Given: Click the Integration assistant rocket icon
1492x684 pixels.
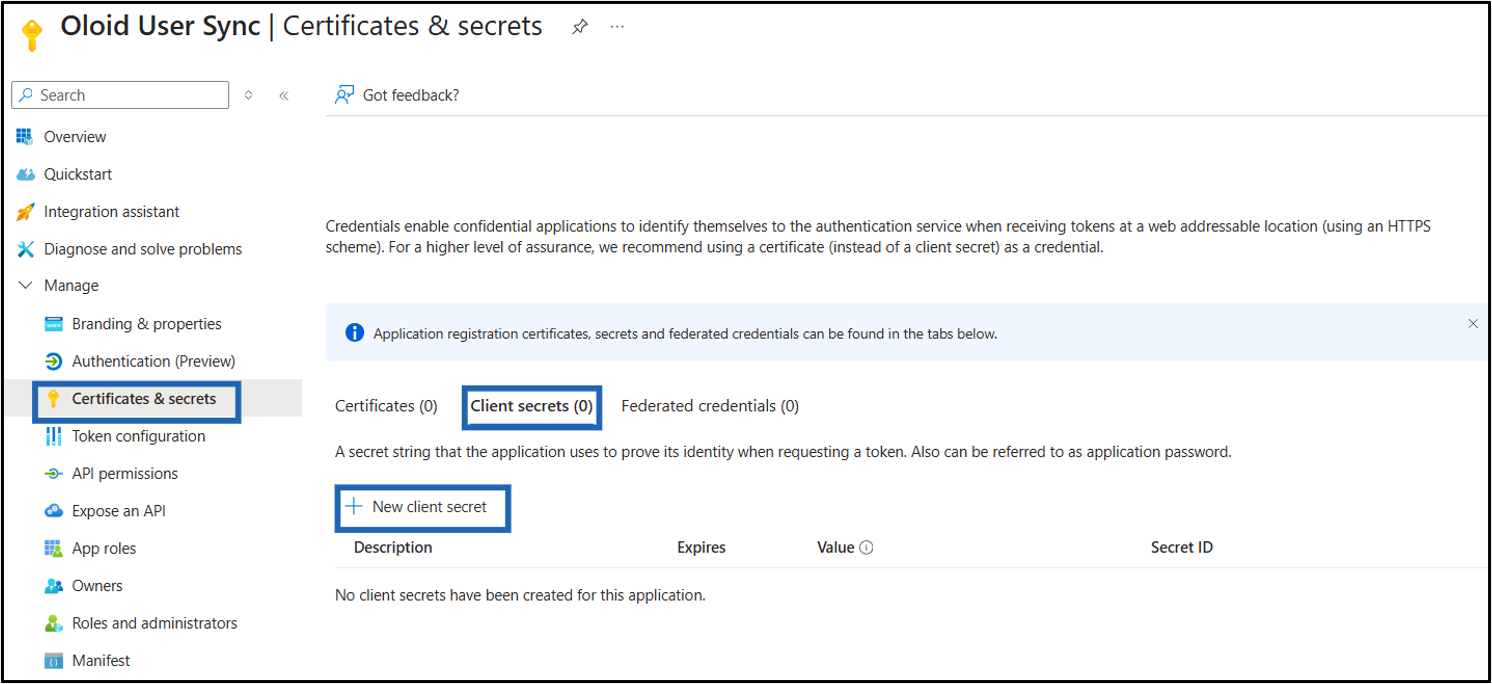Looking at the screenshot, I should [x=25, y=212].
